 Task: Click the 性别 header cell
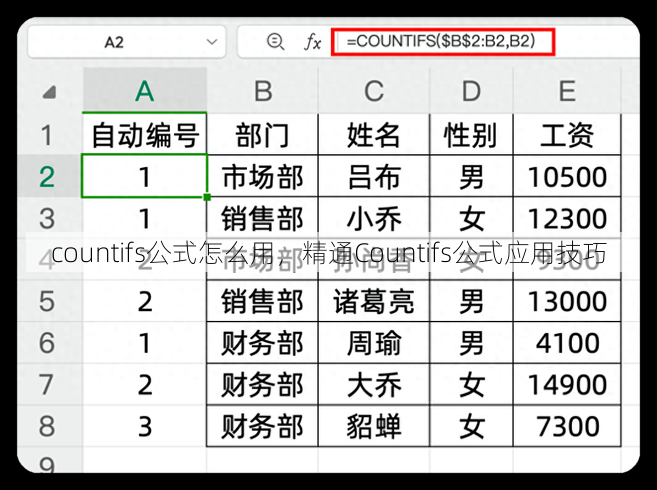471,135
